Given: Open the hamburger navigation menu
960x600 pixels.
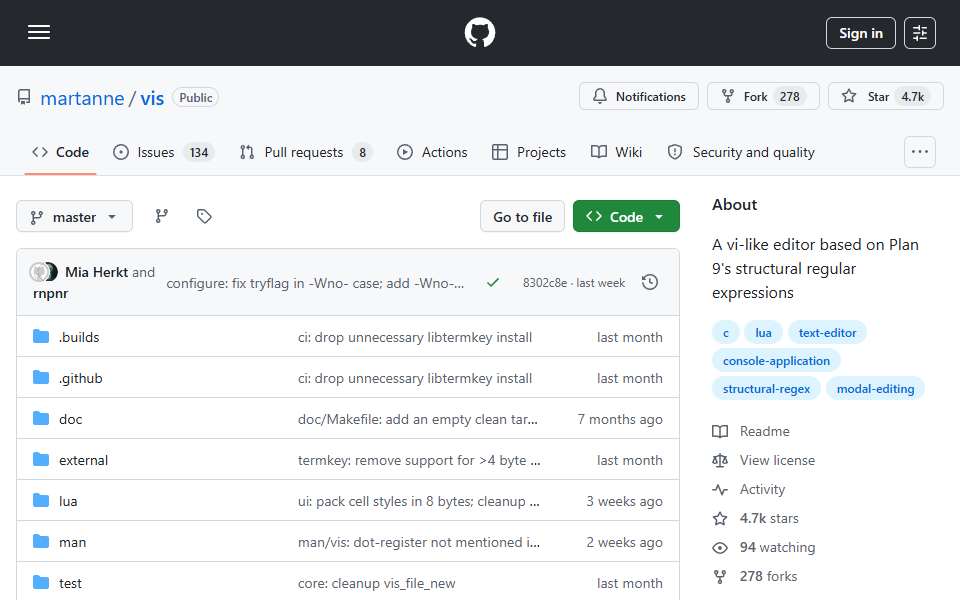Looking at the screenshot, I should coord(39,32).
